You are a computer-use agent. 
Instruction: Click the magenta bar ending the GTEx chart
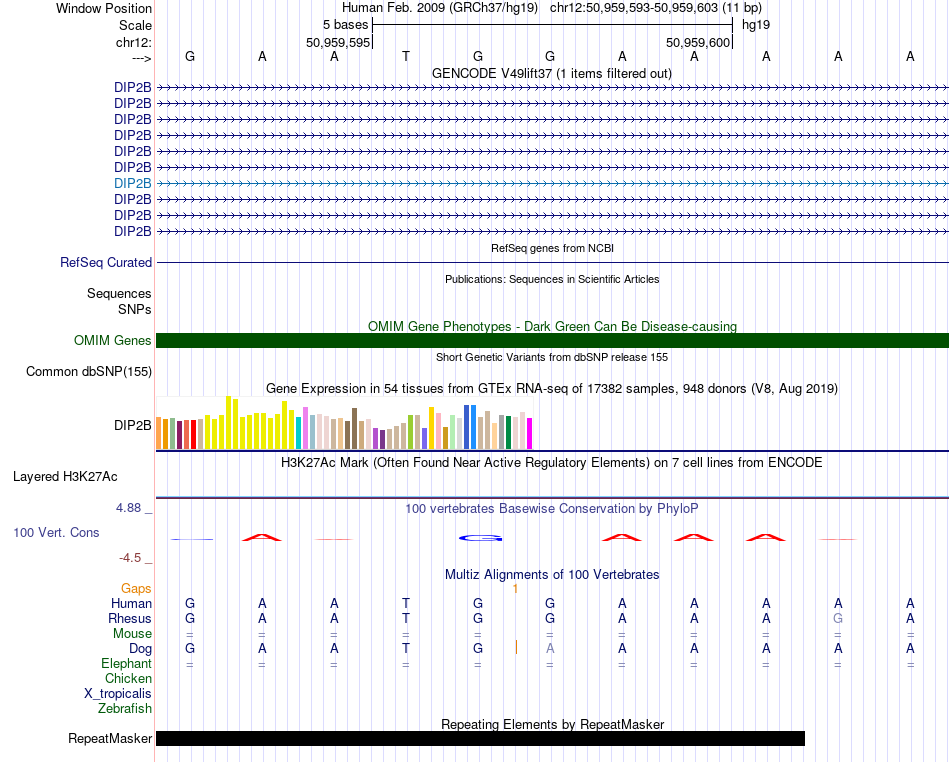coord(530,434)
